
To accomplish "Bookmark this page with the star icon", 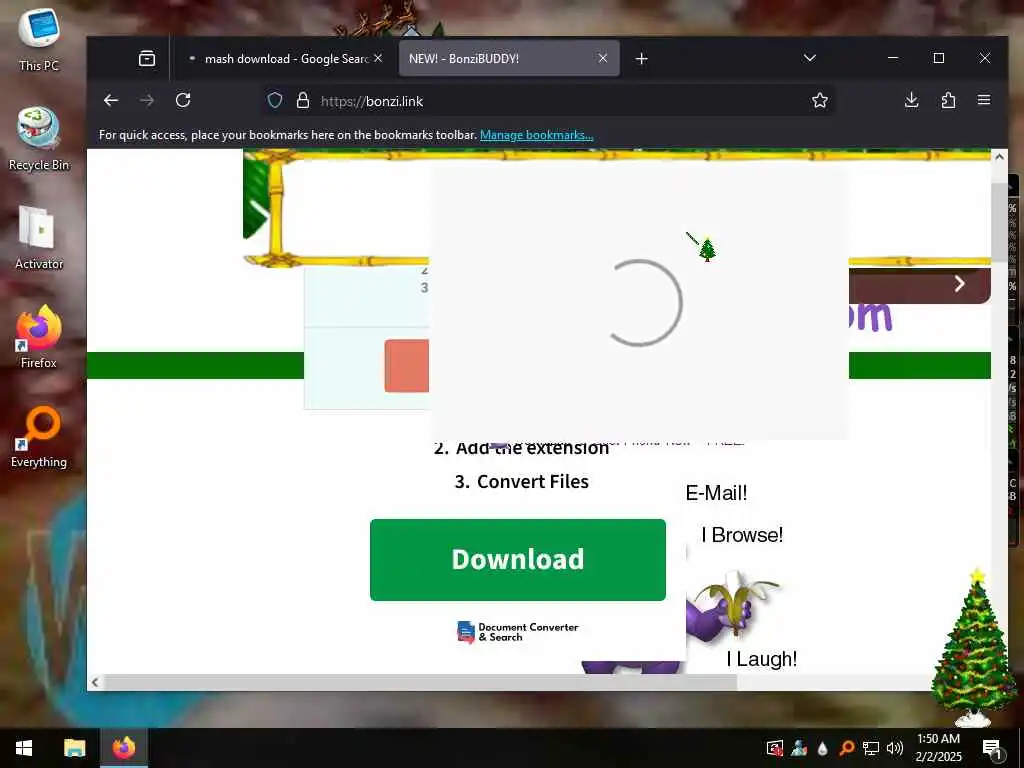I will click(x=820, y=101).
